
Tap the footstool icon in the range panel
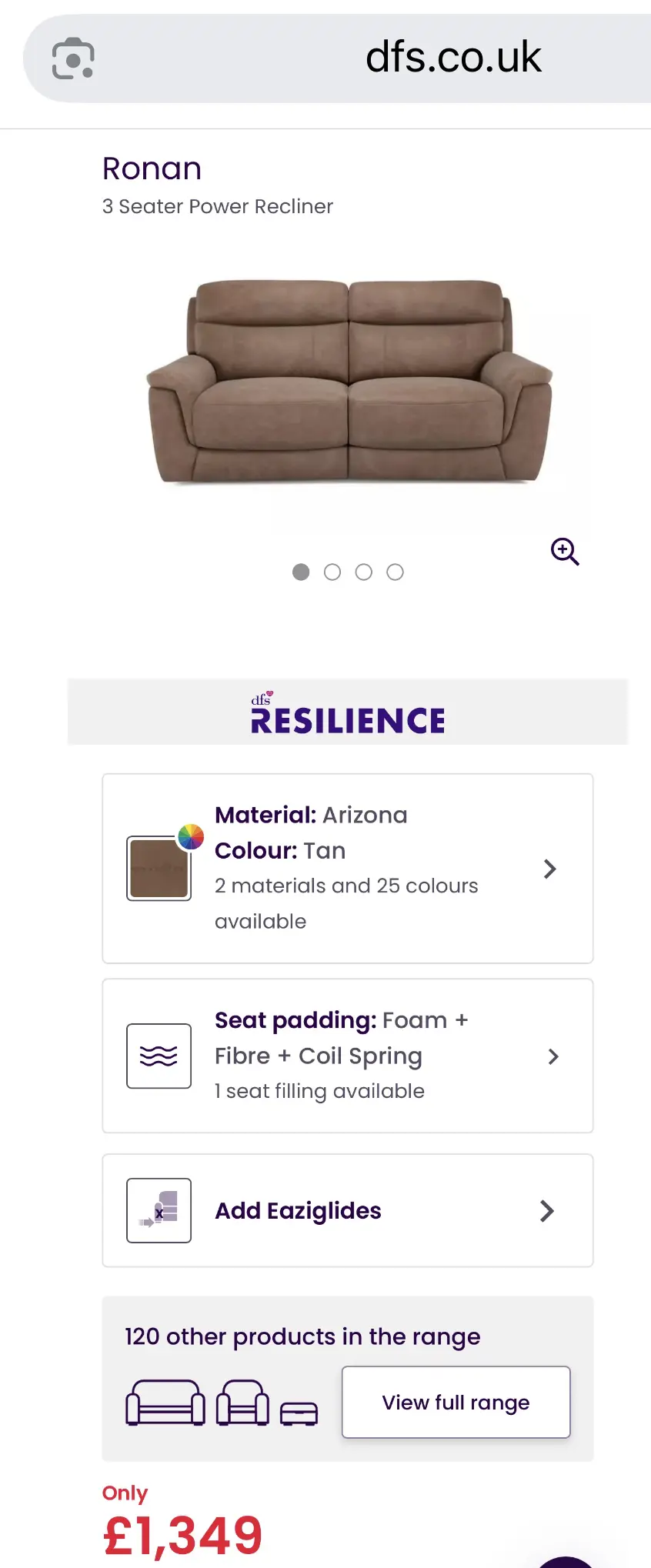[x=299, y=1413]
